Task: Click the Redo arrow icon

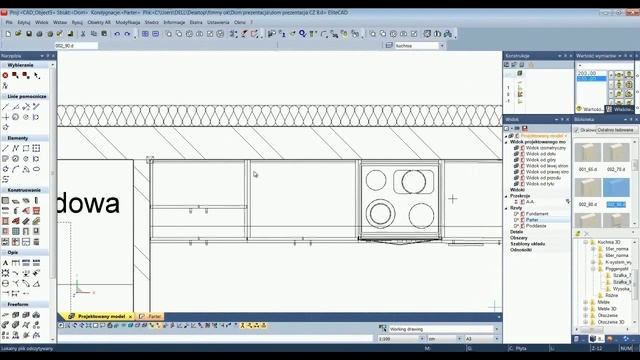Action: pos(127,34)
